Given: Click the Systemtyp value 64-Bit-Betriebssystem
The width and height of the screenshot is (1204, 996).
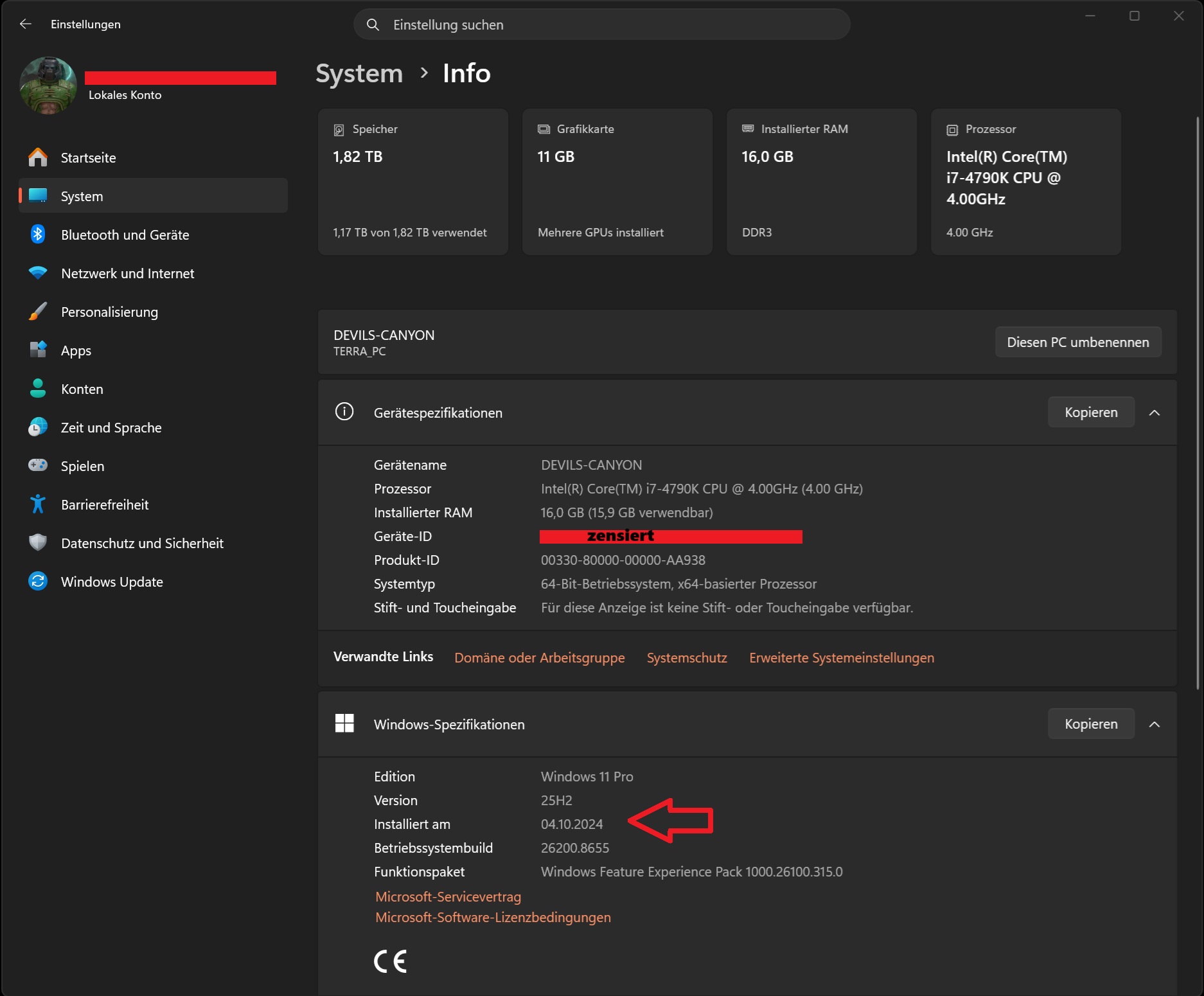Looking at the screenshot, I should pos(679,584).
